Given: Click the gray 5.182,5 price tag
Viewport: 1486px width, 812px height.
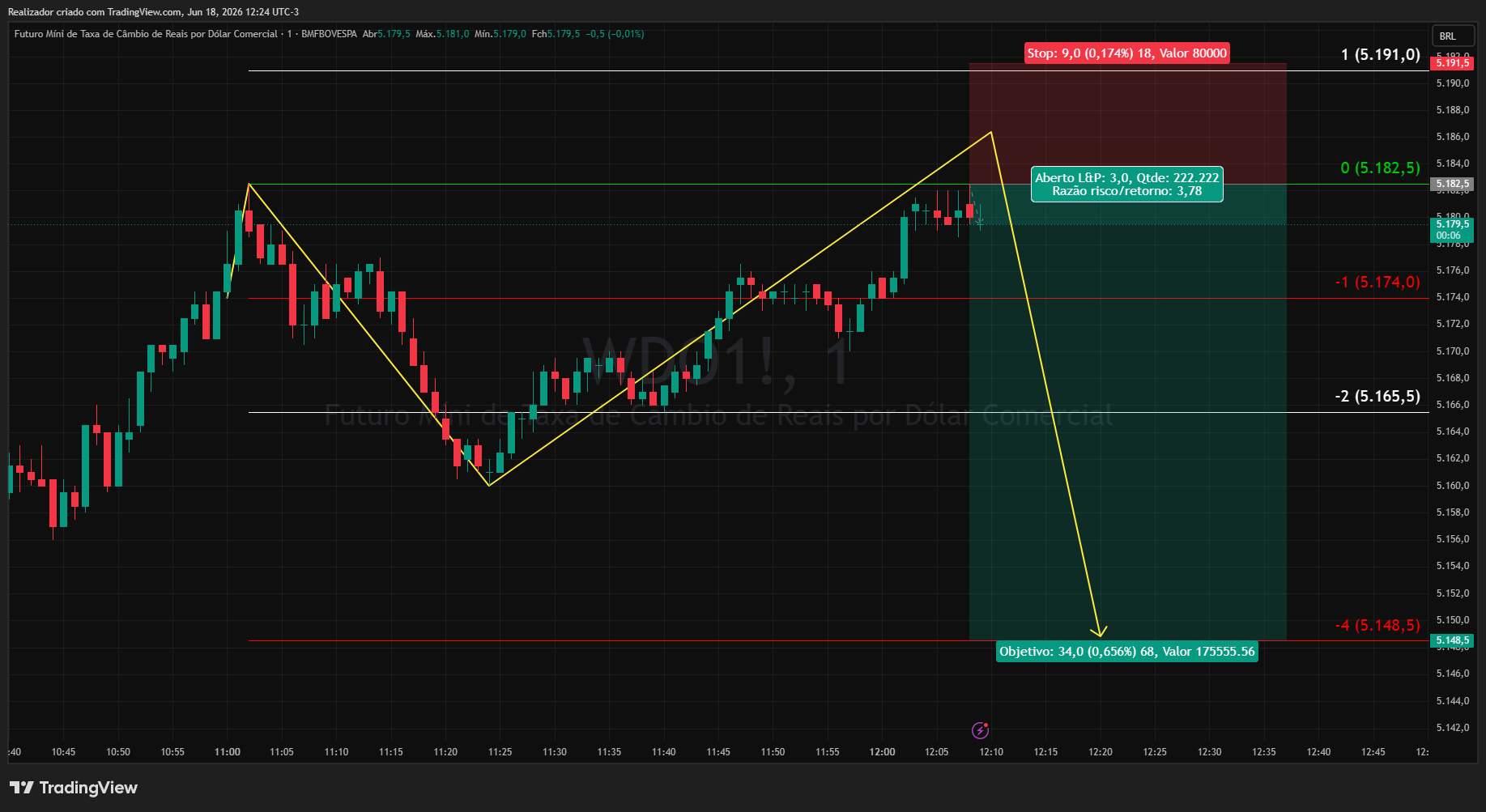Looking at the screenshot, I should 1453,185.
